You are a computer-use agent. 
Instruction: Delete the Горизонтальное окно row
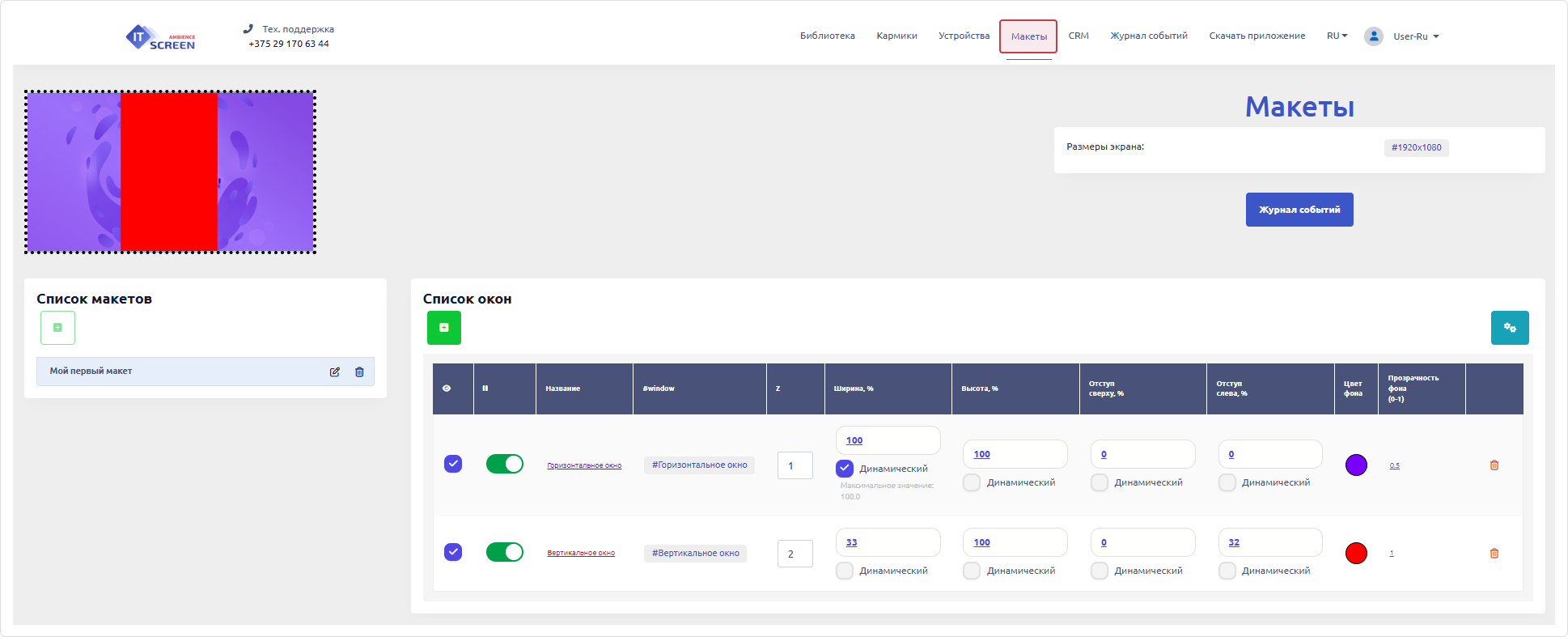point(1494,465)
